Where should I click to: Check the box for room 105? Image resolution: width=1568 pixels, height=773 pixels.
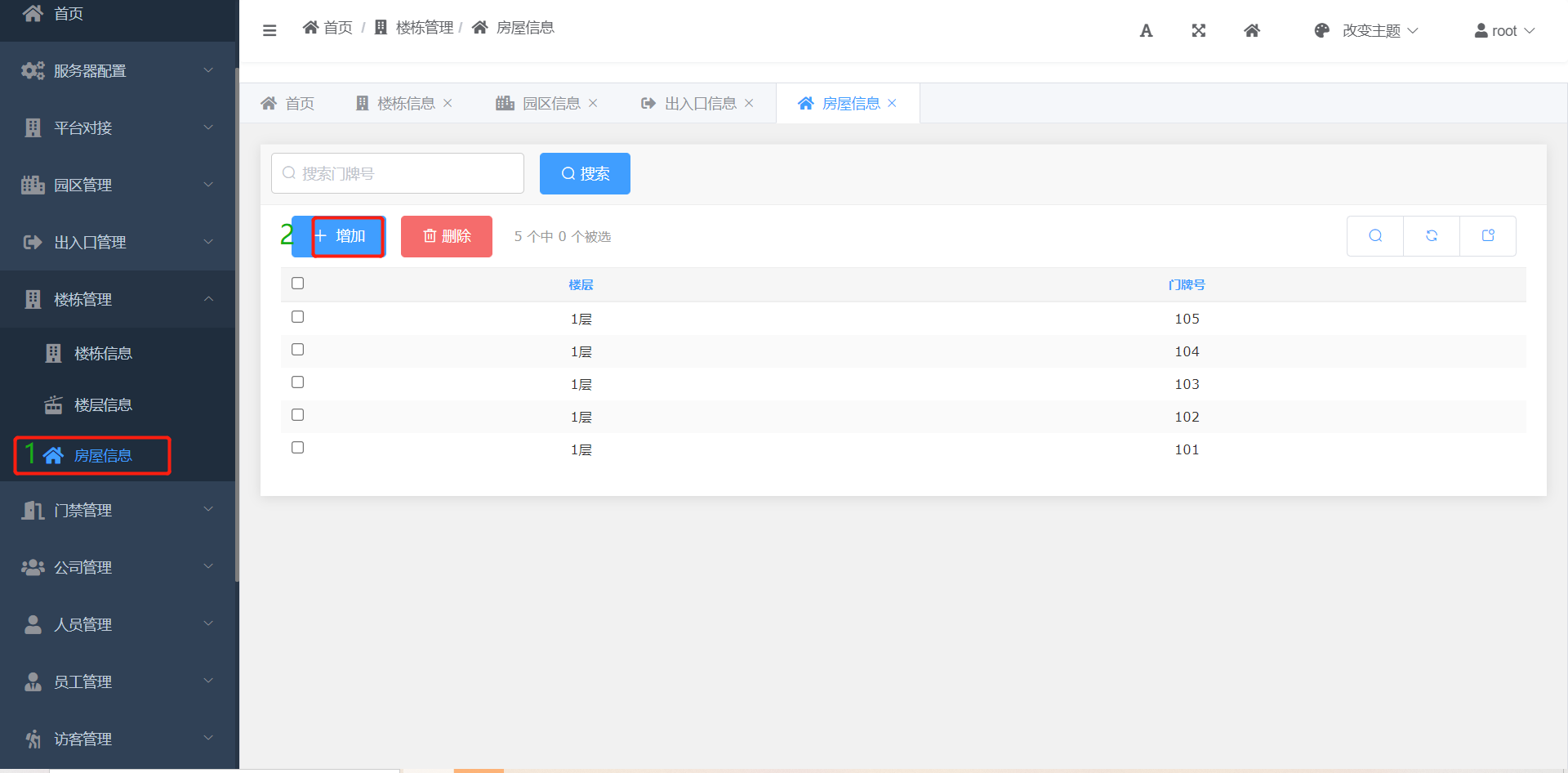pyautogui.click(x=297, y=317)
